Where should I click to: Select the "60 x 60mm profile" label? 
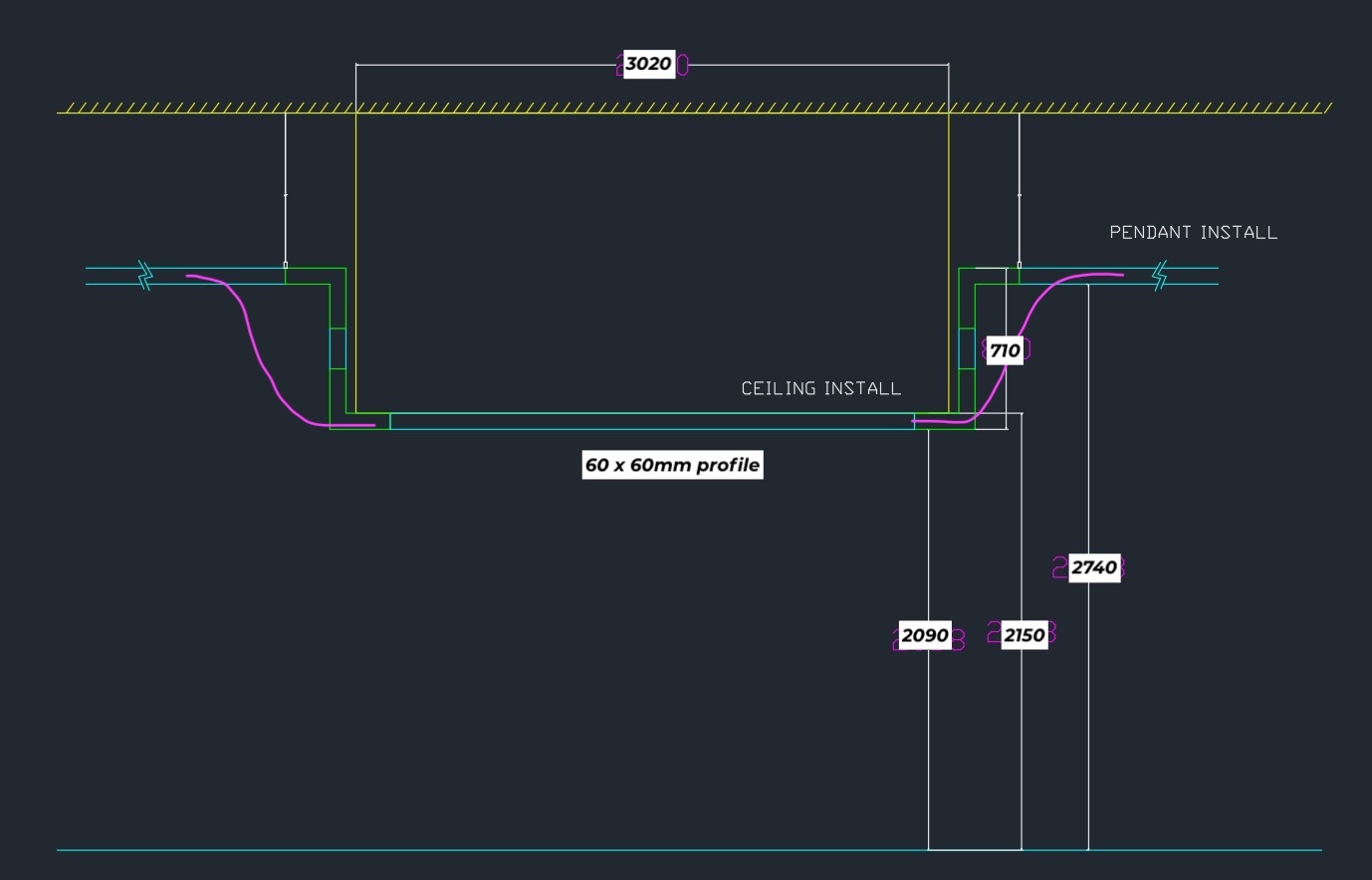[x=672, y=465]
